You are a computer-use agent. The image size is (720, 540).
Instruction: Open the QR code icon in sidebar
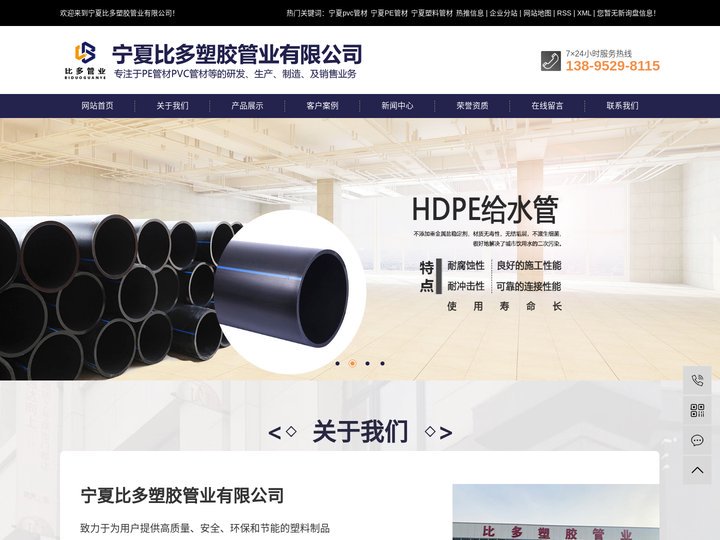click(697, 410)
